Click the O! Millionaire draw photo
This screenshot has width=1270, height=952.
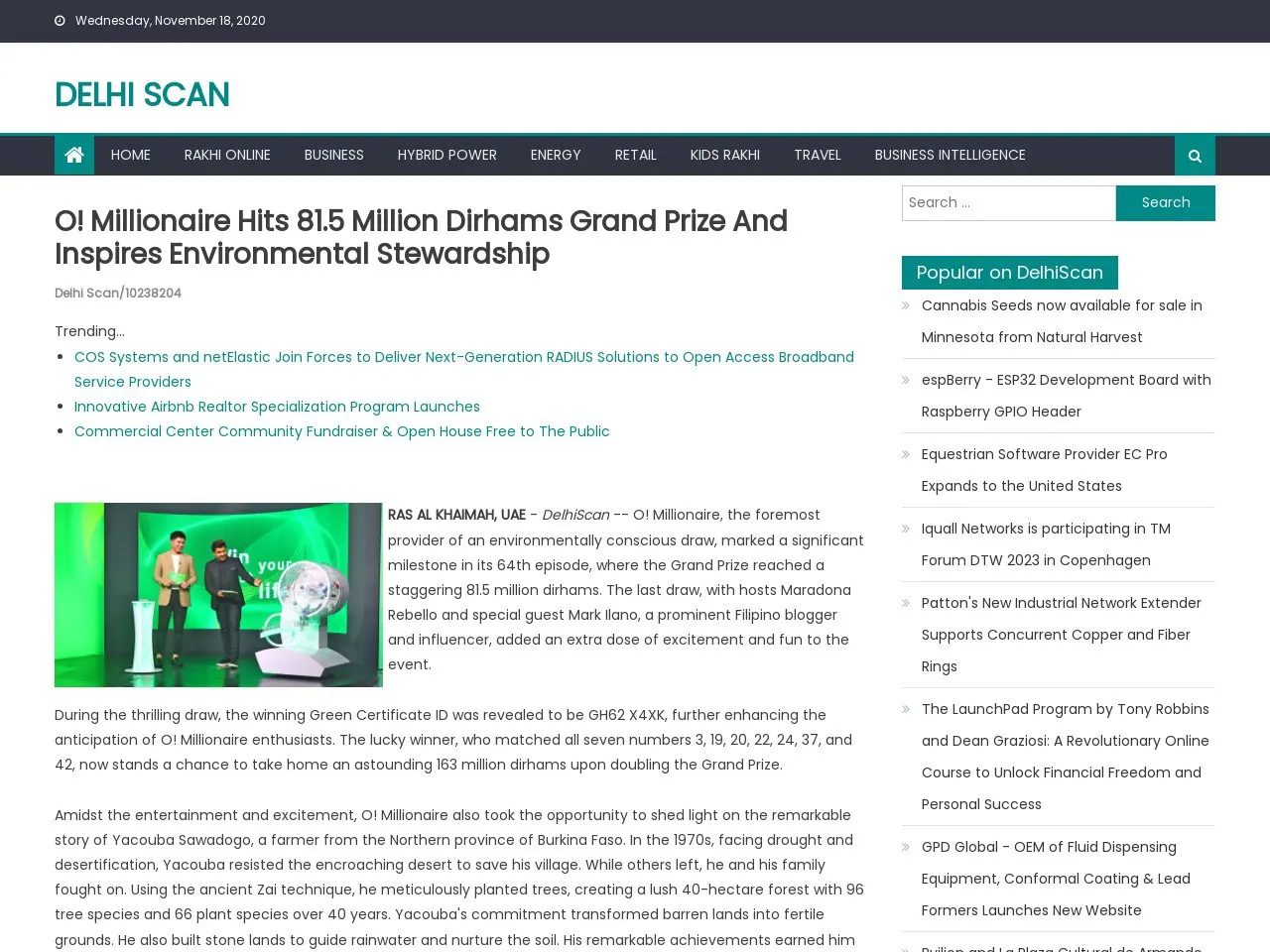[218, 595]
